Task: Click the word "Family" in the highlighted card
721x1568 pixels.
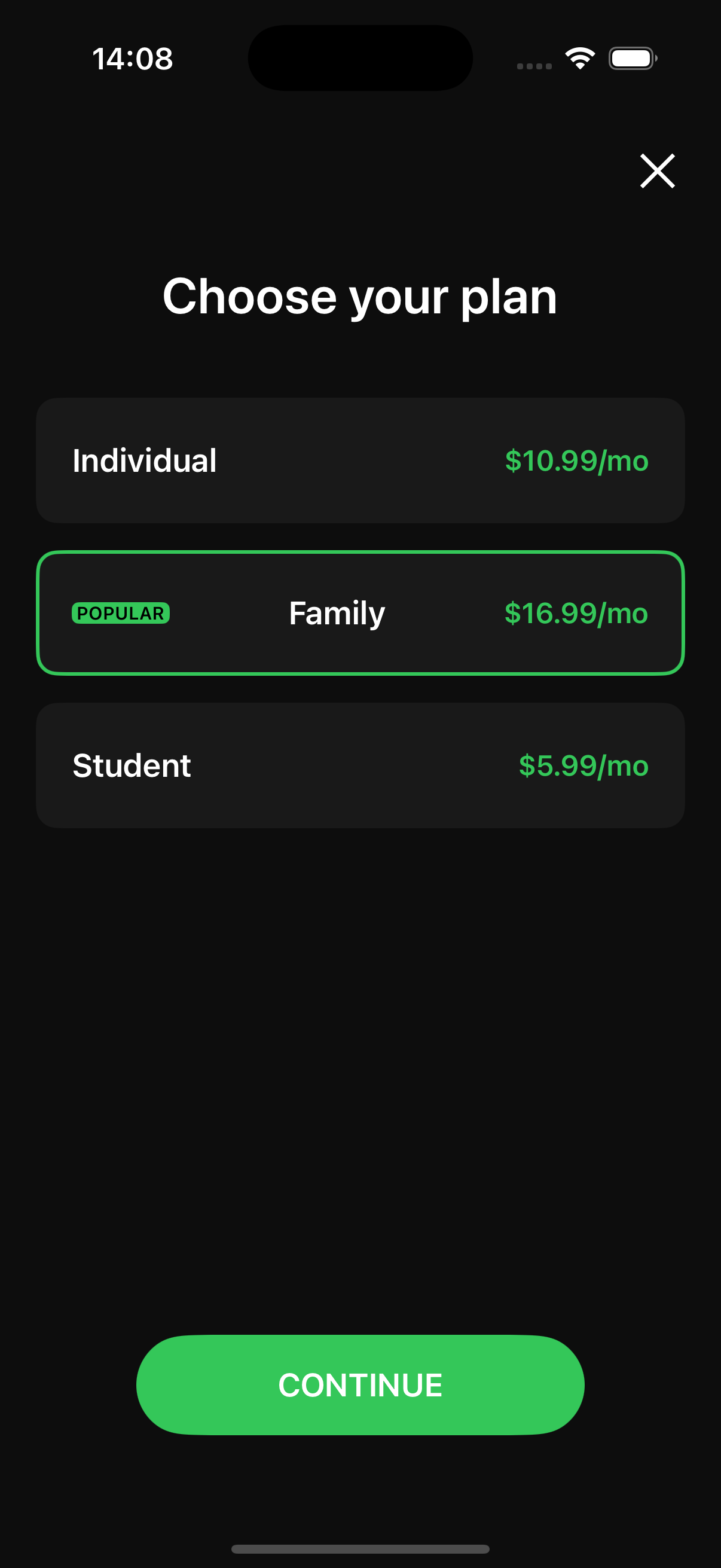Action: [x=337, y=613]
